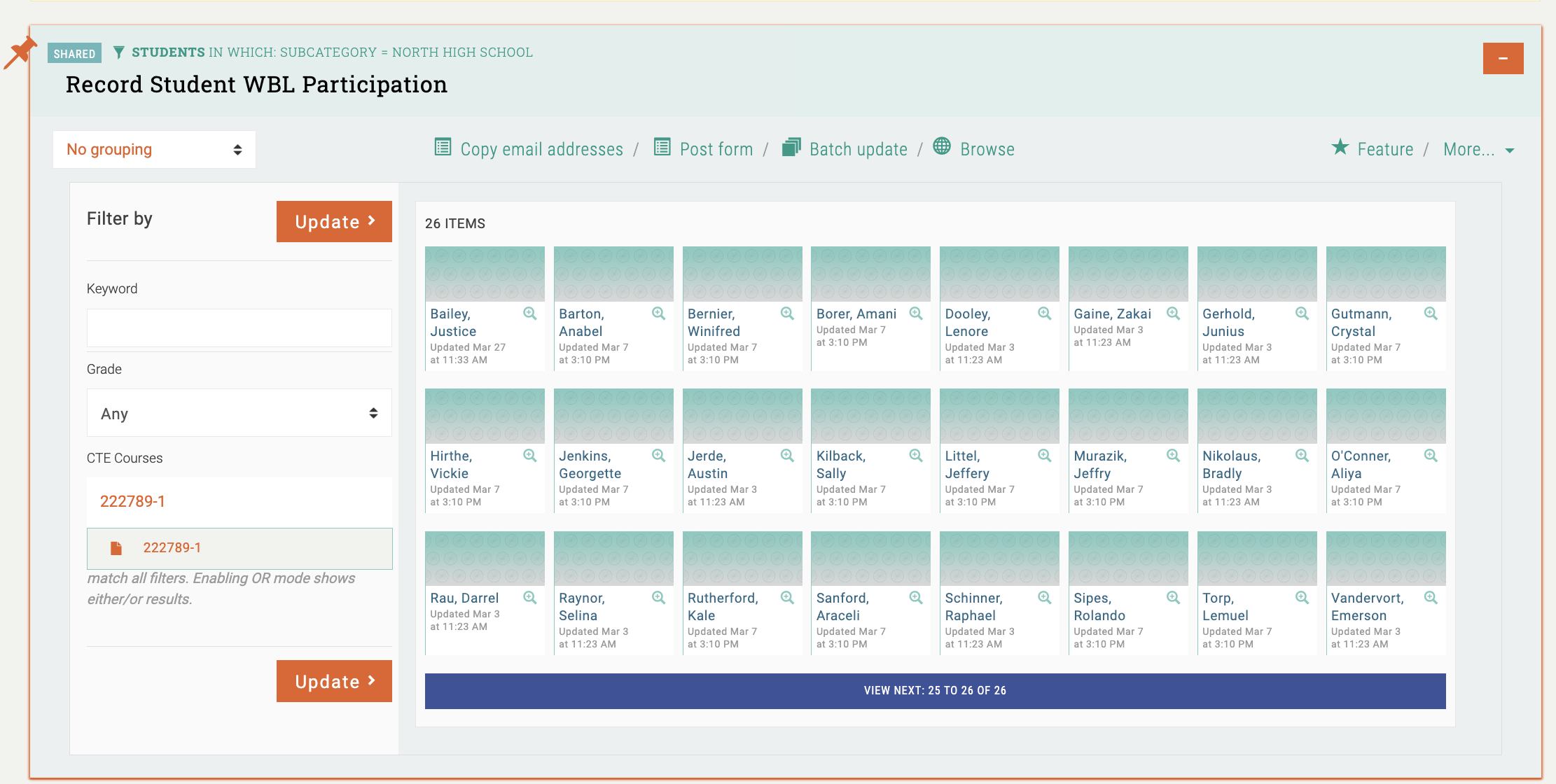Click the filter funnel icon beside Students

coord(119,52)
